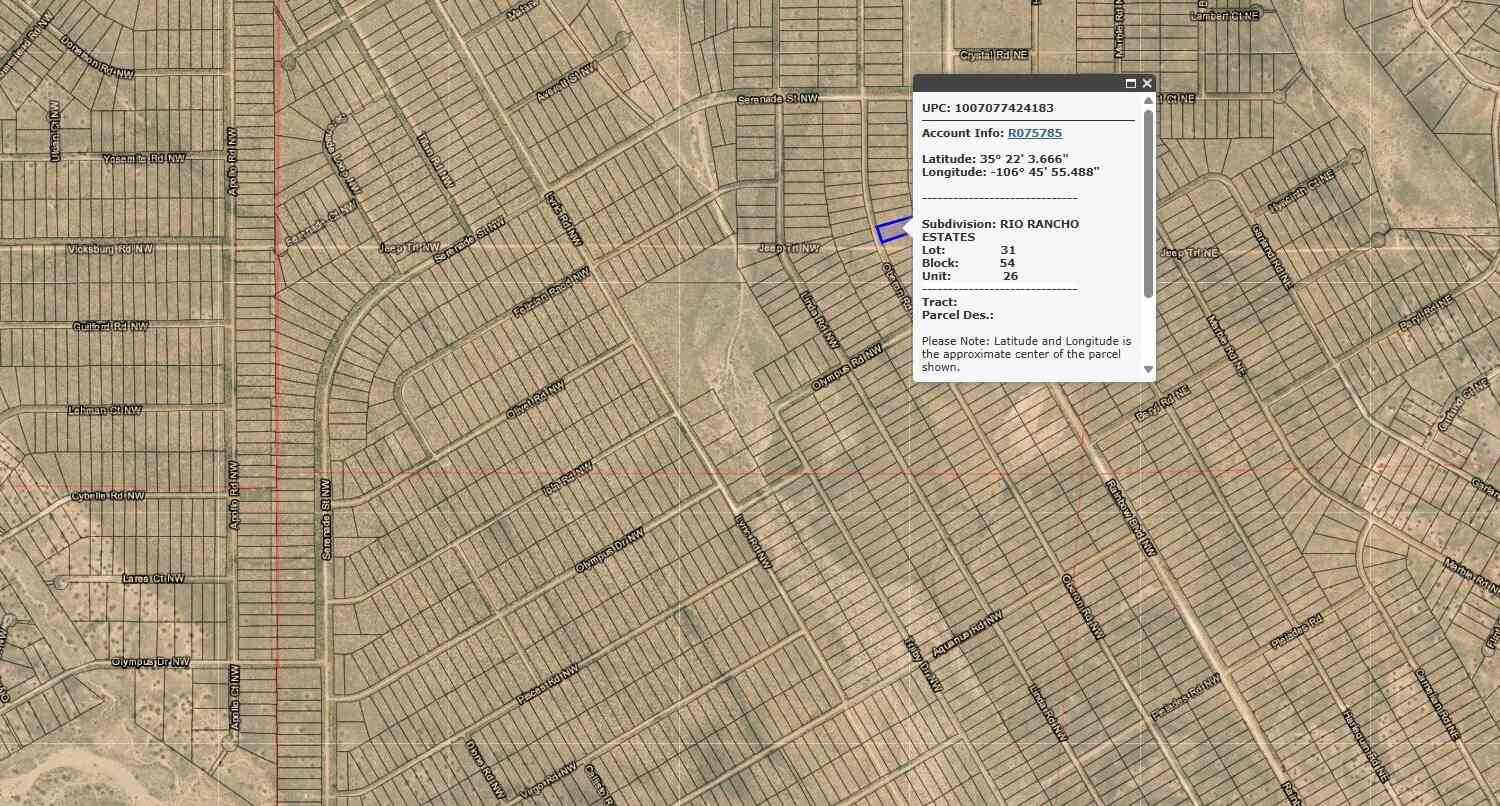Click the Vicksburg Rd NW road label
This screenshot has height=806, width=1500.
click(109, 248)
